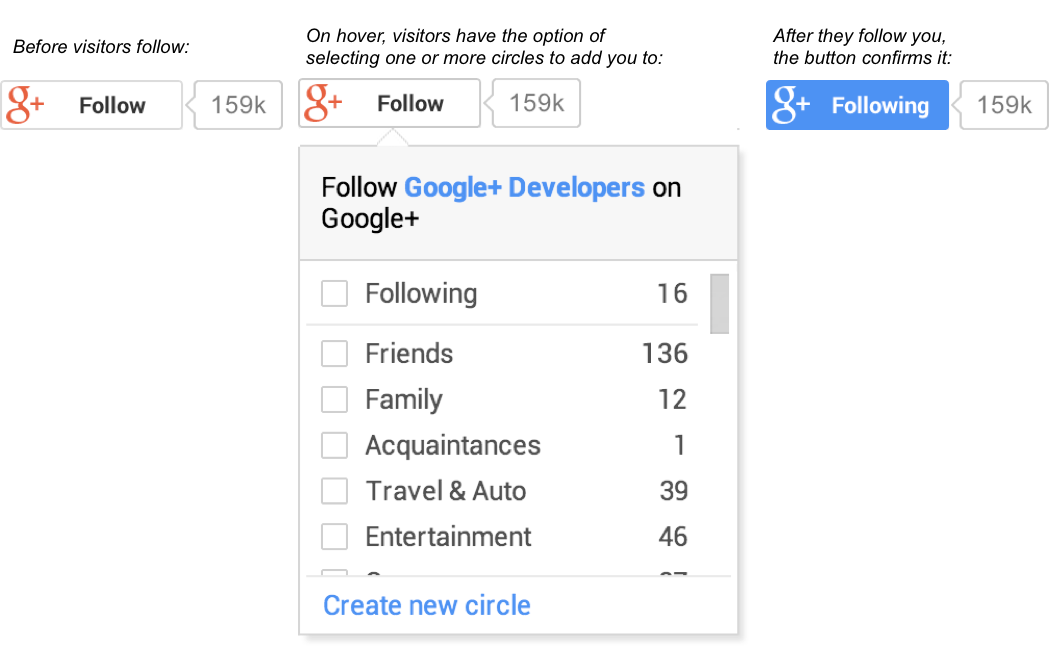Check the Following circle checkbox
This screenshot has height=647, width=1055.
coord(334,294)
